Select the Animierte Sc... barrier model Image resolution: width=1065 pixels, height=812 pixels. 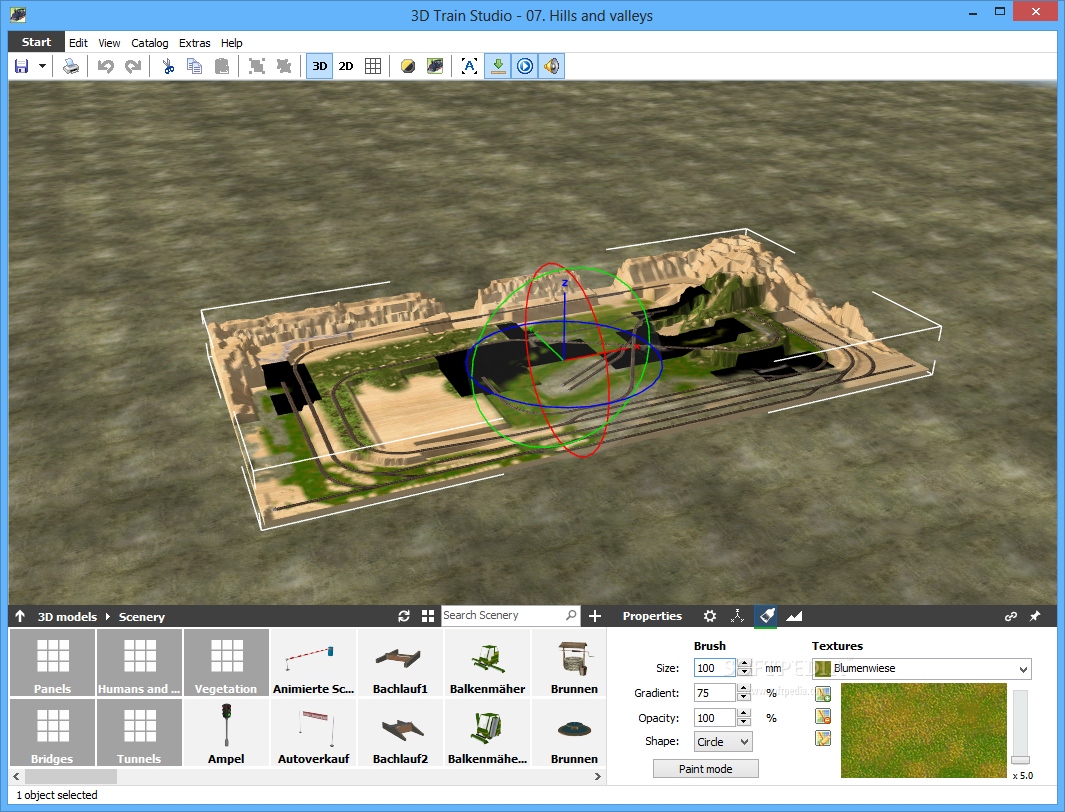coord(313,663)
